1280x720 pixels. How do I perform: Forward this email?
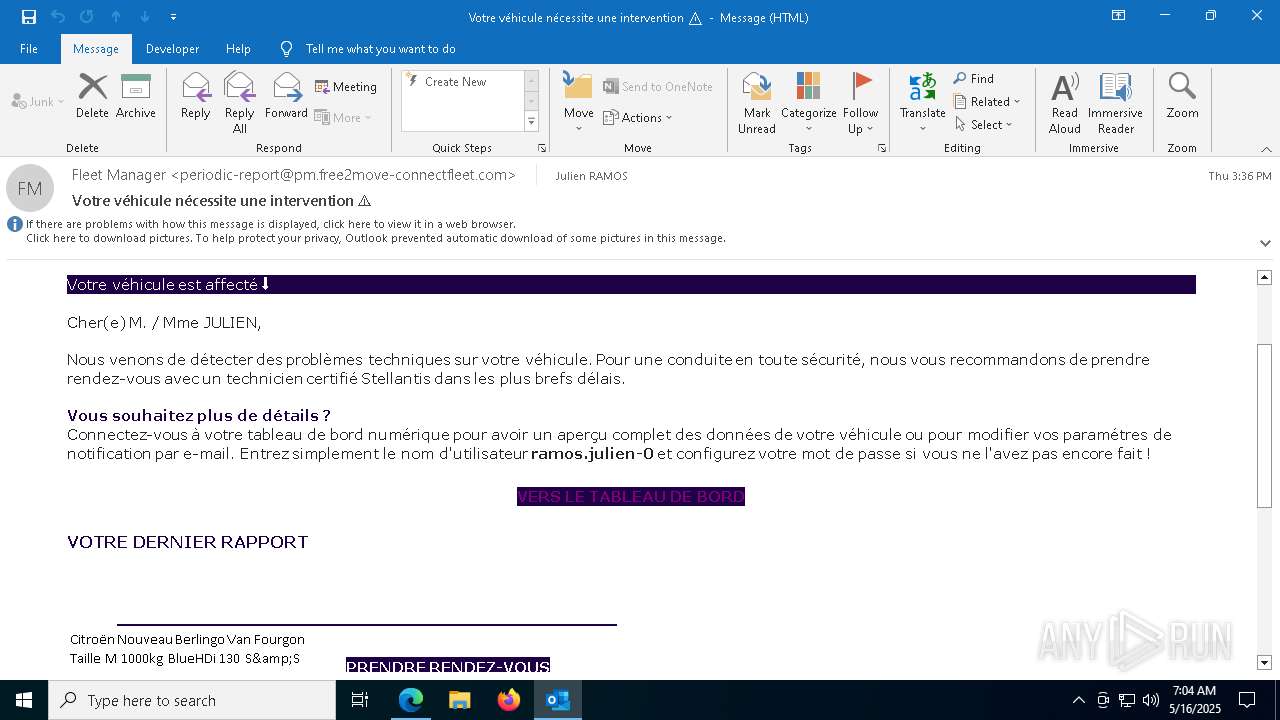[x=286, y=96]
